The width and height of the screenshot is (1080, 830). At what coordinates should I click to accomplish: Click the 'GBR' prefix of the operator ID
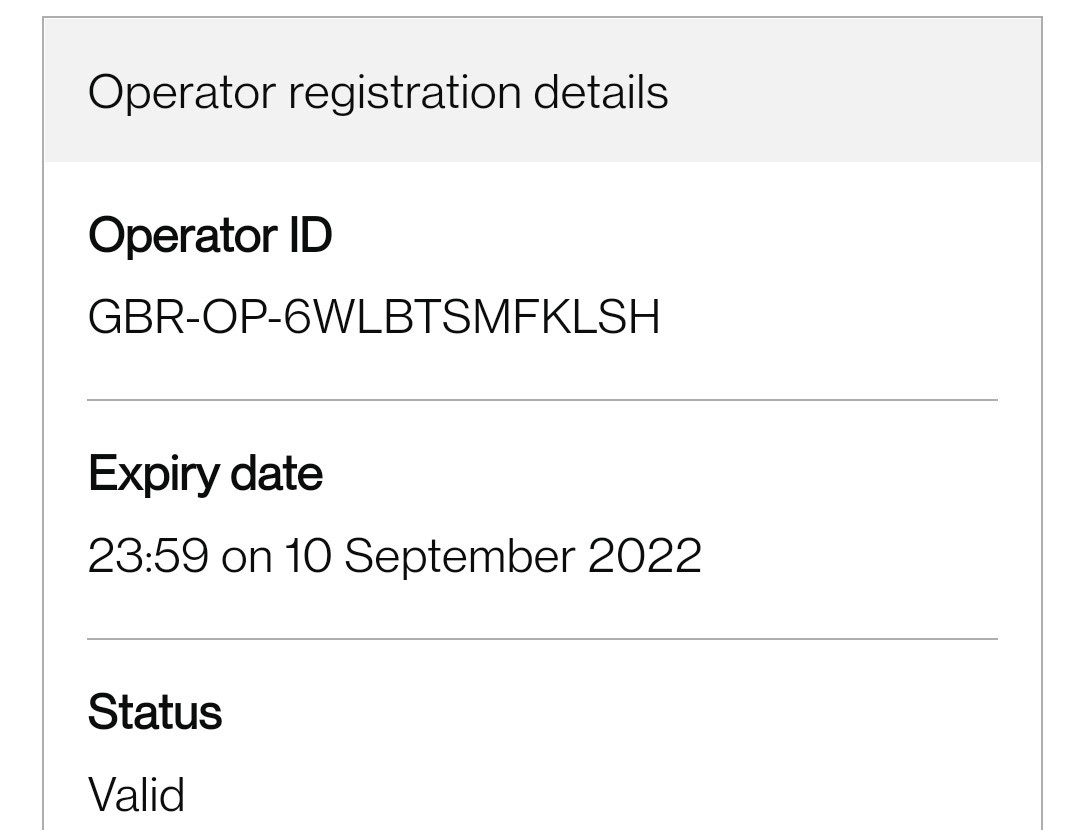[136, 317]
